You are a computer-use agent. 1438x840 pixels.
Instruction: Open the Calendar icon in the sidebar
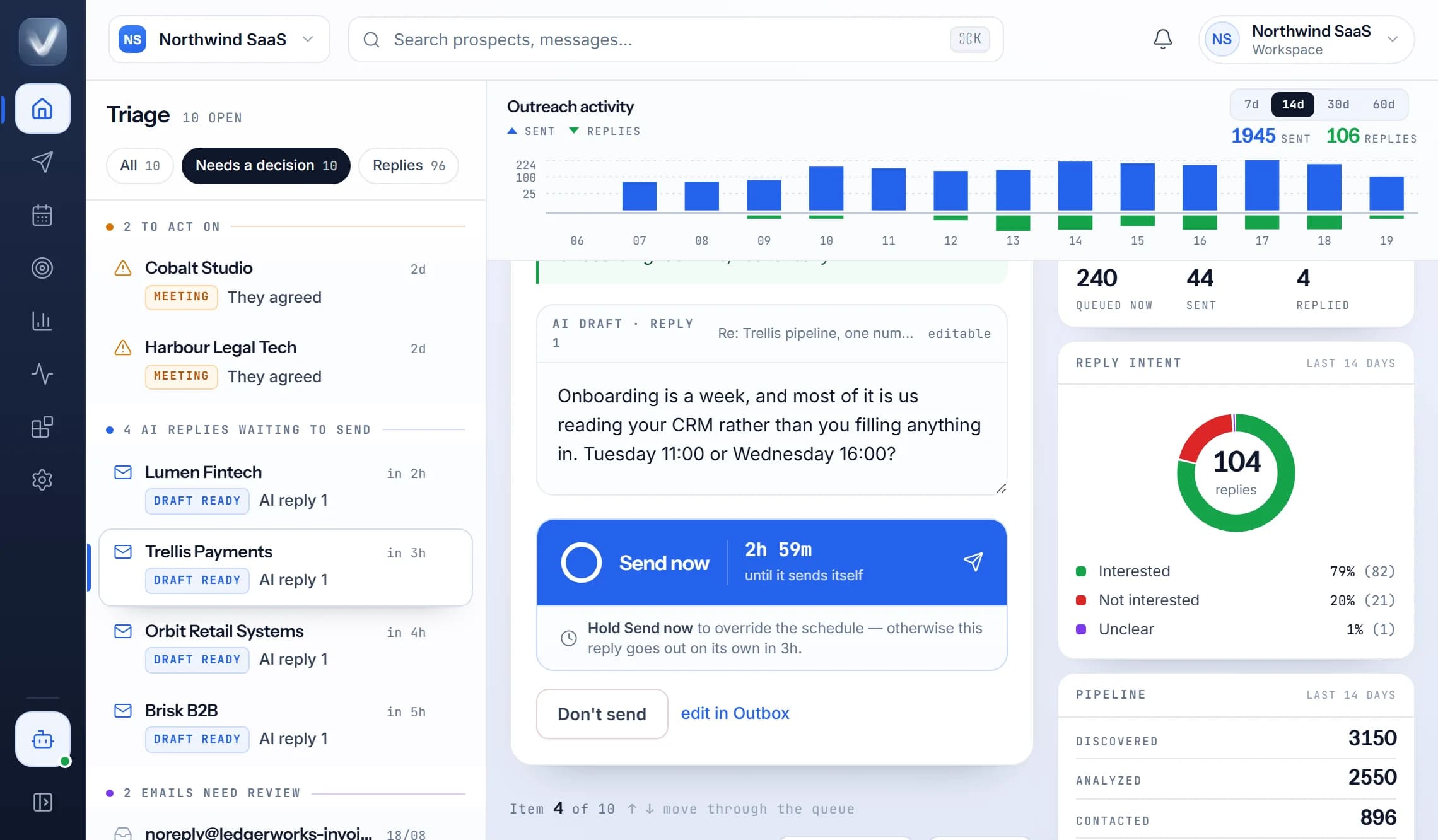42,215
